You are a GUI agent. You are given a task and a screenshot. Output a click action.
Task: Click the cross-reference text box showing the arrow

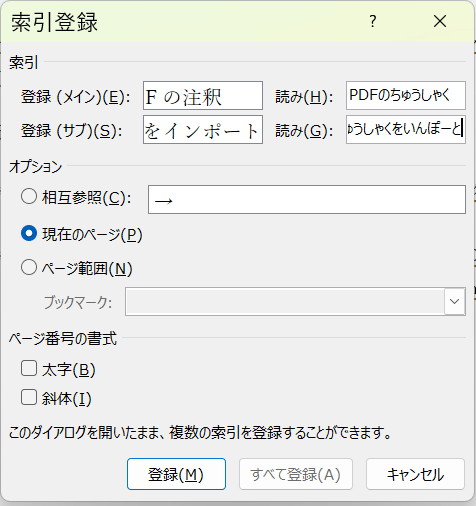pyautogui.click(x=307, y=200)
